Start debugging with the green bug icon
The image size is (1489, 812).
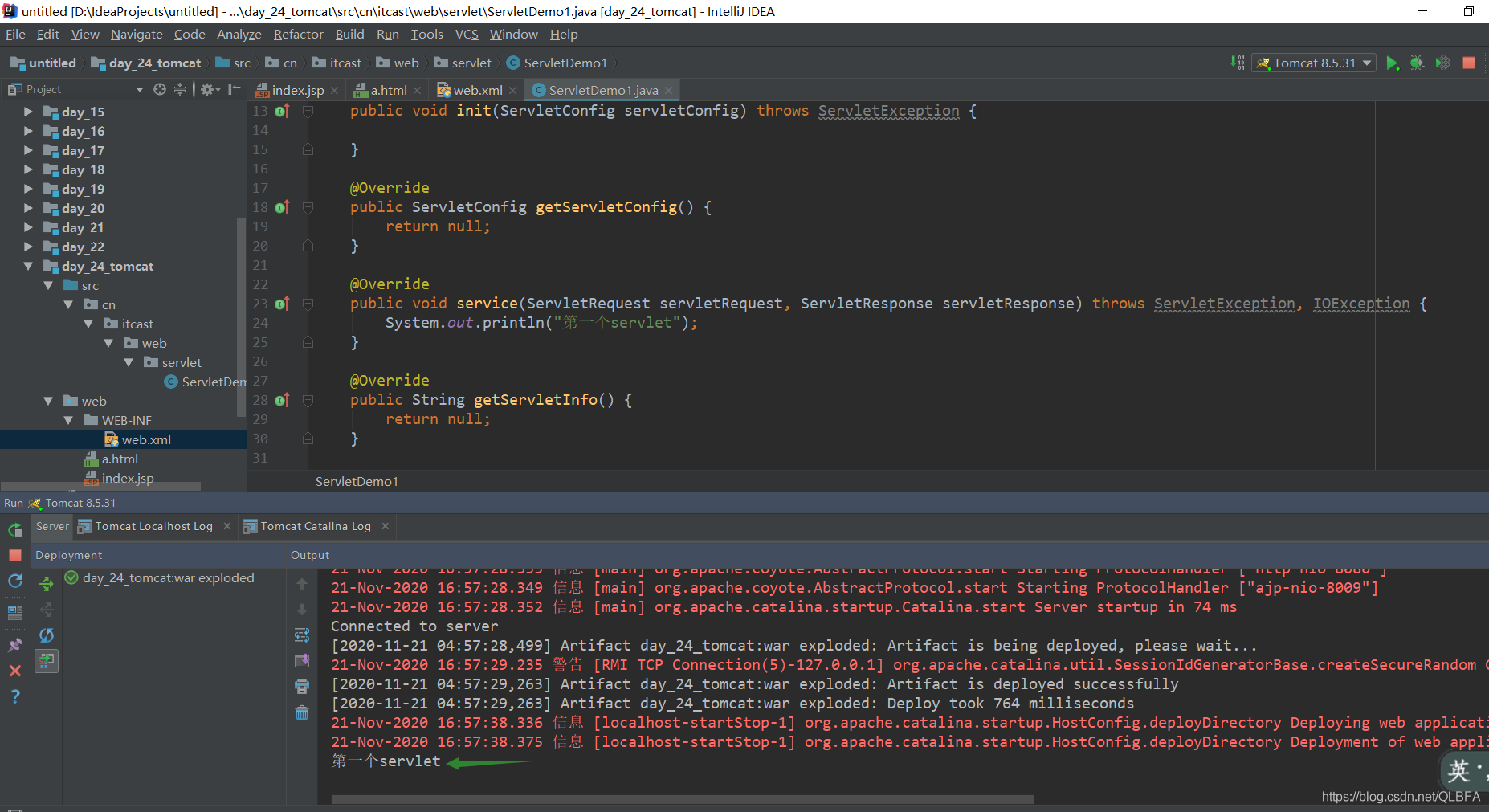[1418, 63]
